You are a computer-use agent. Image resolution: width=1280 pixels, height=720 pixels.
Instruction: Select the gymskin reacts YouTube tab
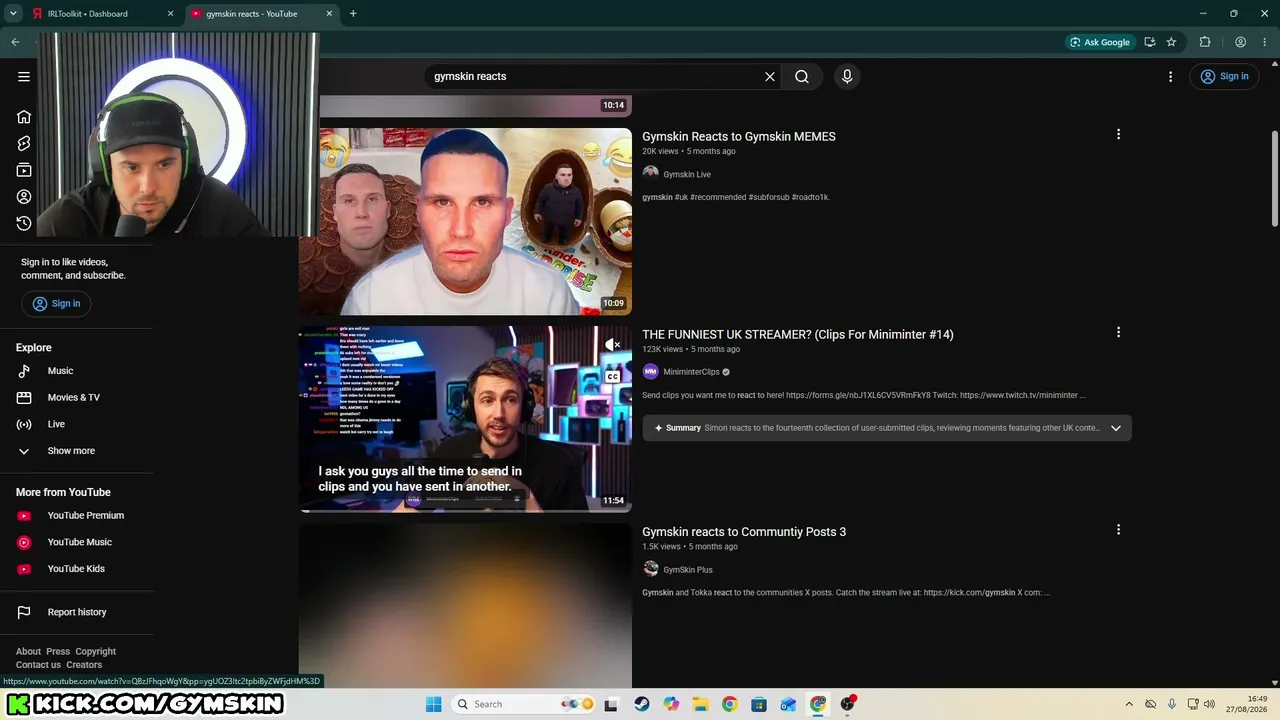pyautogui.click(x=262, y=14)
